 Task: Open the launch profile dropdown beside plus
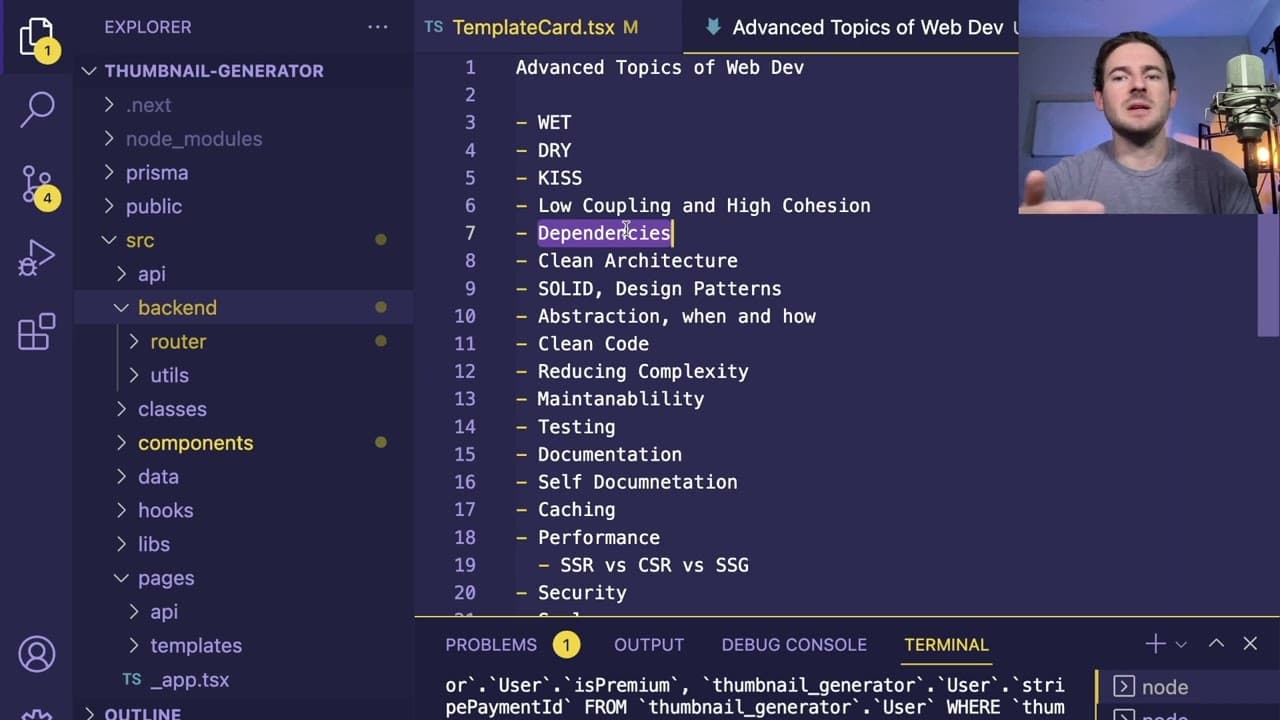1181,645
